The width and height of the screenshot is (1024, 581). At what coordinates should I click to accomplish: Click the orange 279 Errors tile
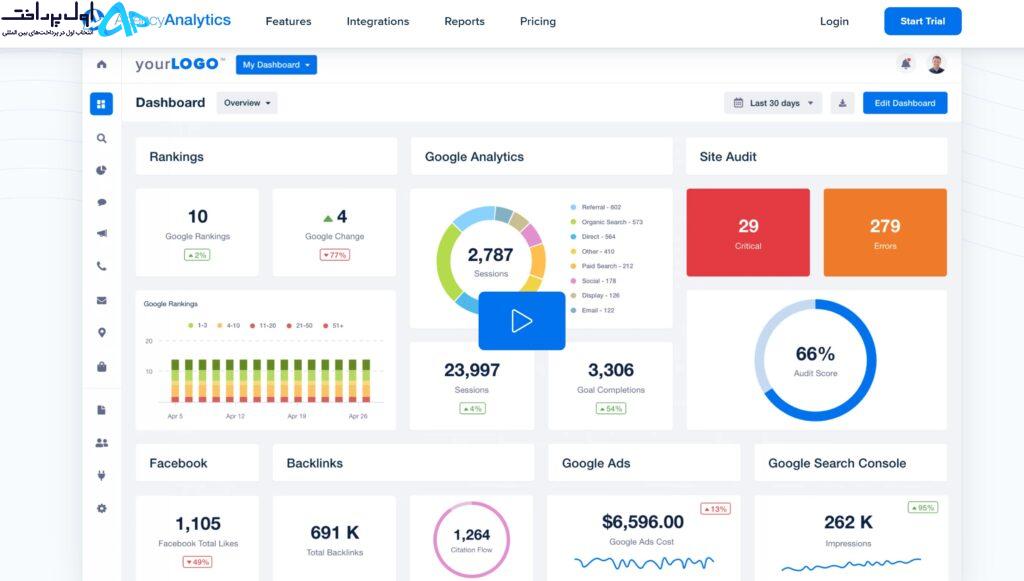click(x=885, y=232)
